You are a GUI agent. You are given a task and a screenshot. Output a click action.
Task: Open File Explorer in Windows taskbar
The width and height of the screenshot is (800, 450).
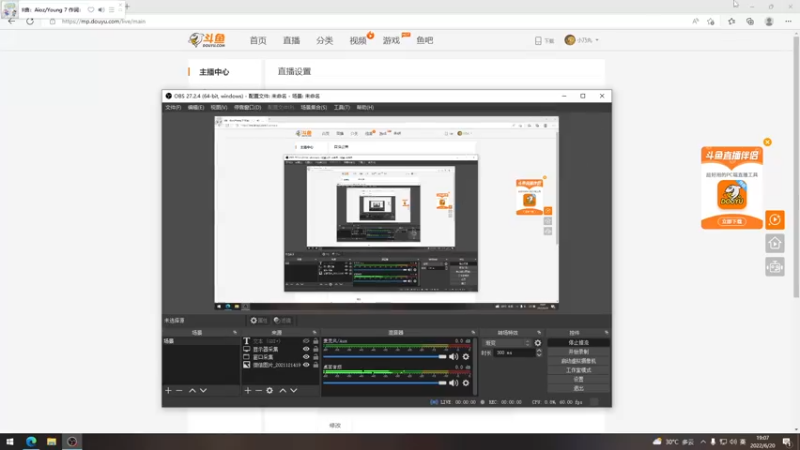(52, 441)
